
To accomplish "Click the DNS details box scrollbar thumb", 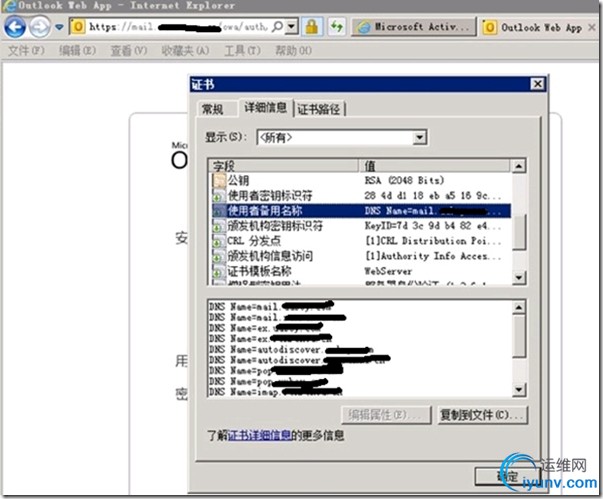I will [x=519, y=335].
